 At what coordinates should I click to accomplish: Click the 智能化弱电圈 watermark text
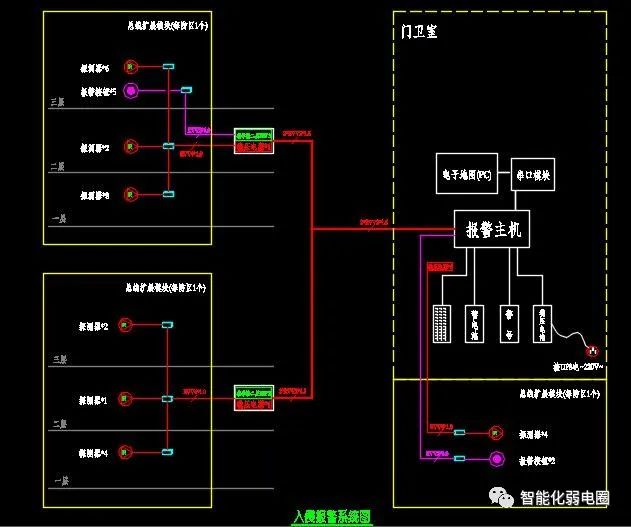pos(565,498)
